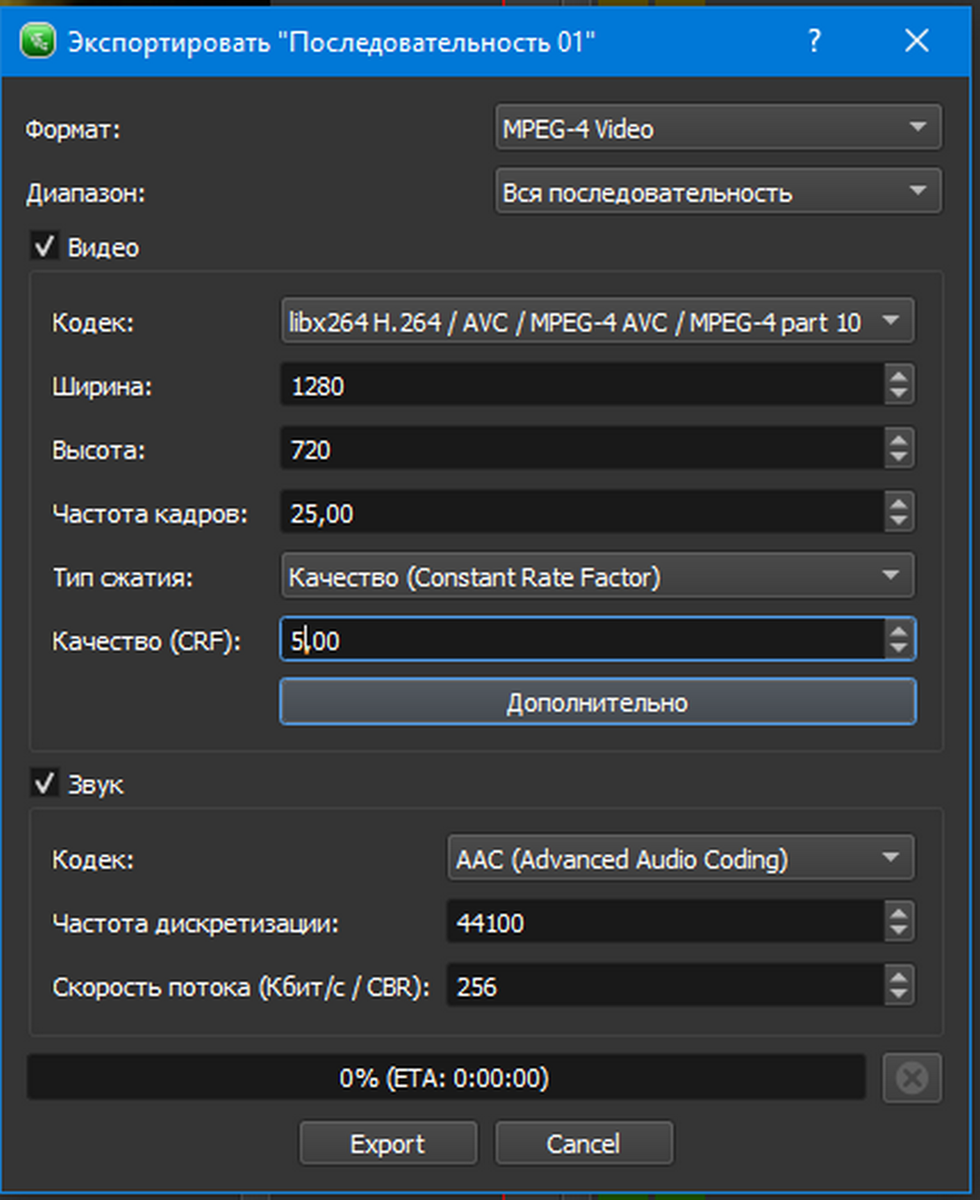Click the Дополнительно button
The width and height of the screenshot is (980, 1200).
tap(597, 702)
